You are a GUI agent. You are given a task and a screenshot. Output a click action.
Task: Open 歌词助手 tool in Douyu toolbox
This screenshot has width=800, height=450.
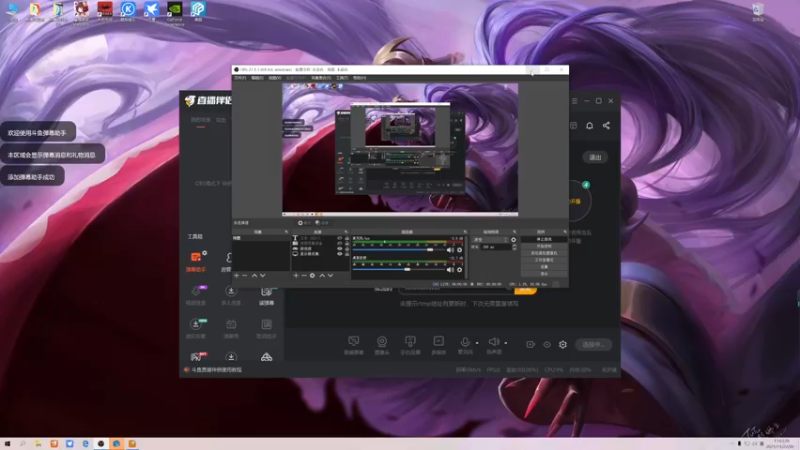pos(266,329)
